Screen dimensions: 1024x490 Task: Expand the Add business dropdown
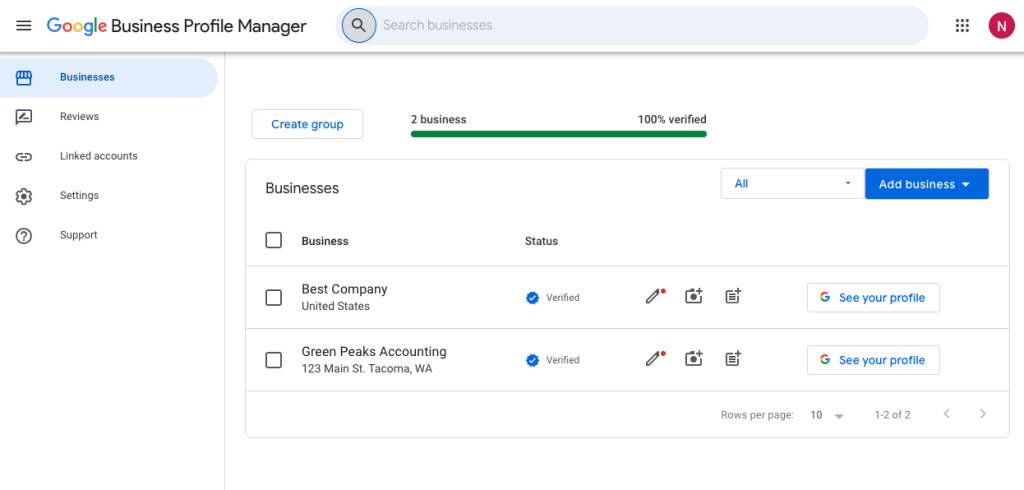[927, 184]
